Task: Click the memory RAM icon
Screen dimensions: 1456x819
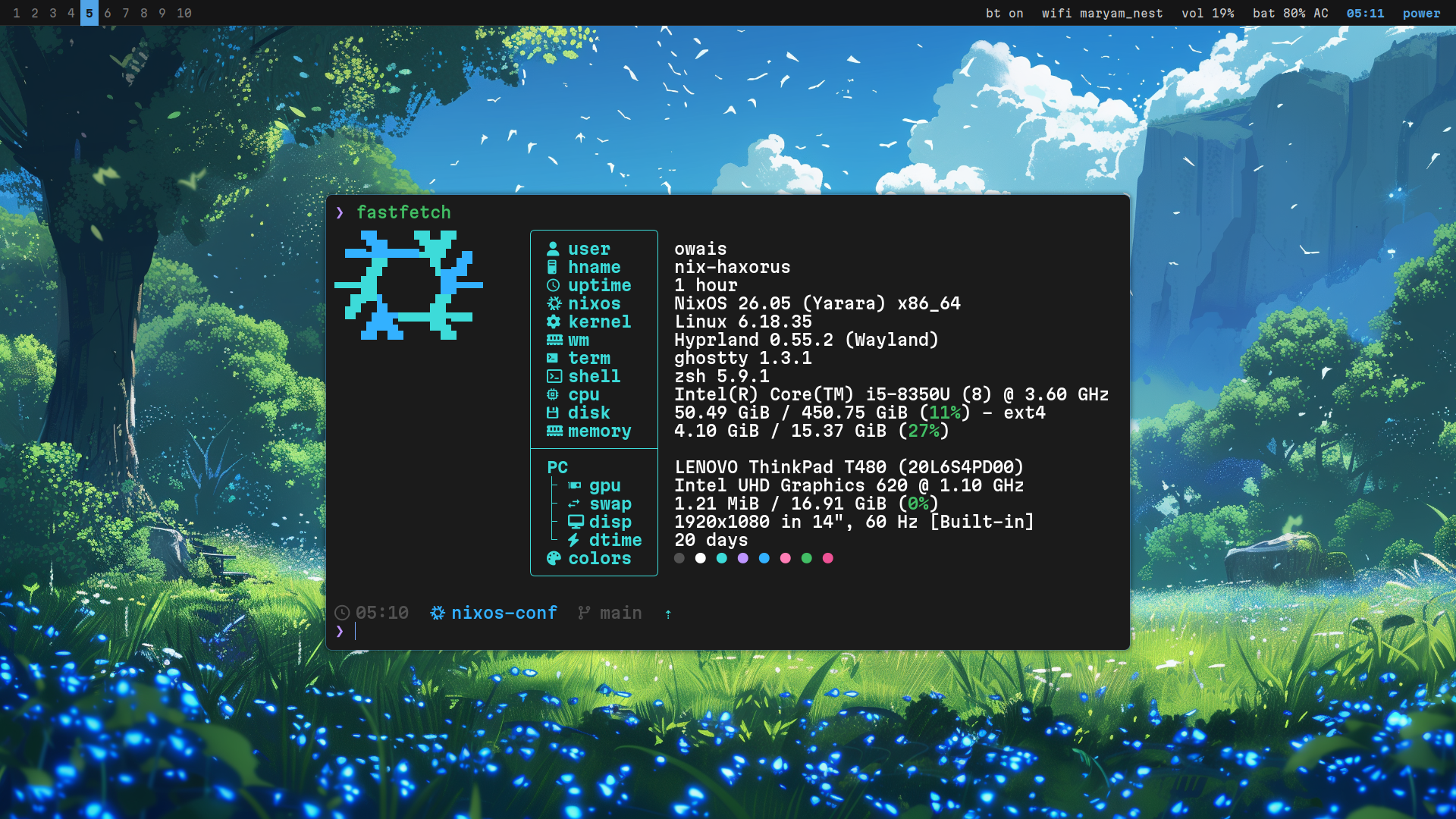Action: click(555, 431)
